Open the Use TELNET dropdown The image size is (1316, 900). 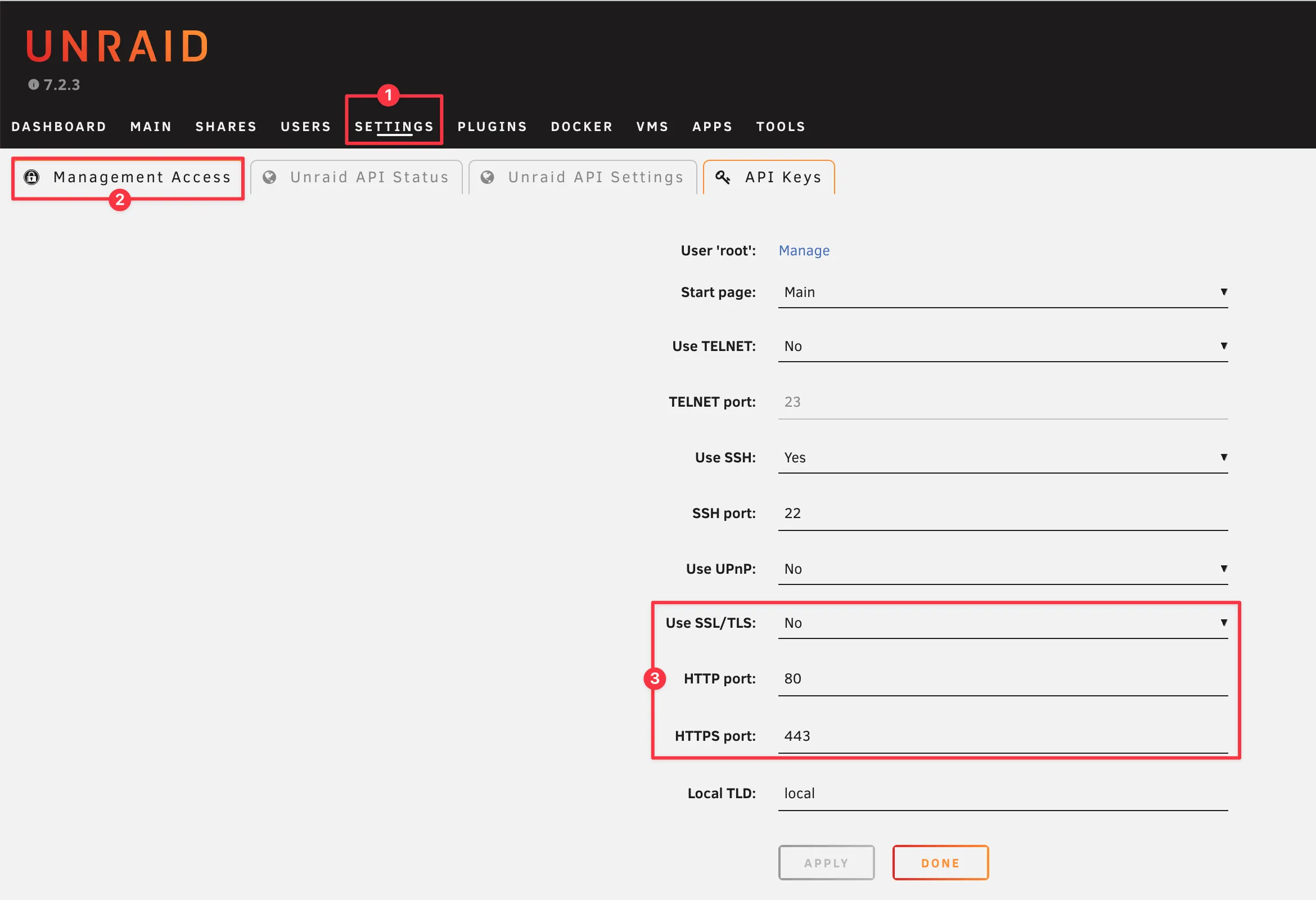(1003, 346)
